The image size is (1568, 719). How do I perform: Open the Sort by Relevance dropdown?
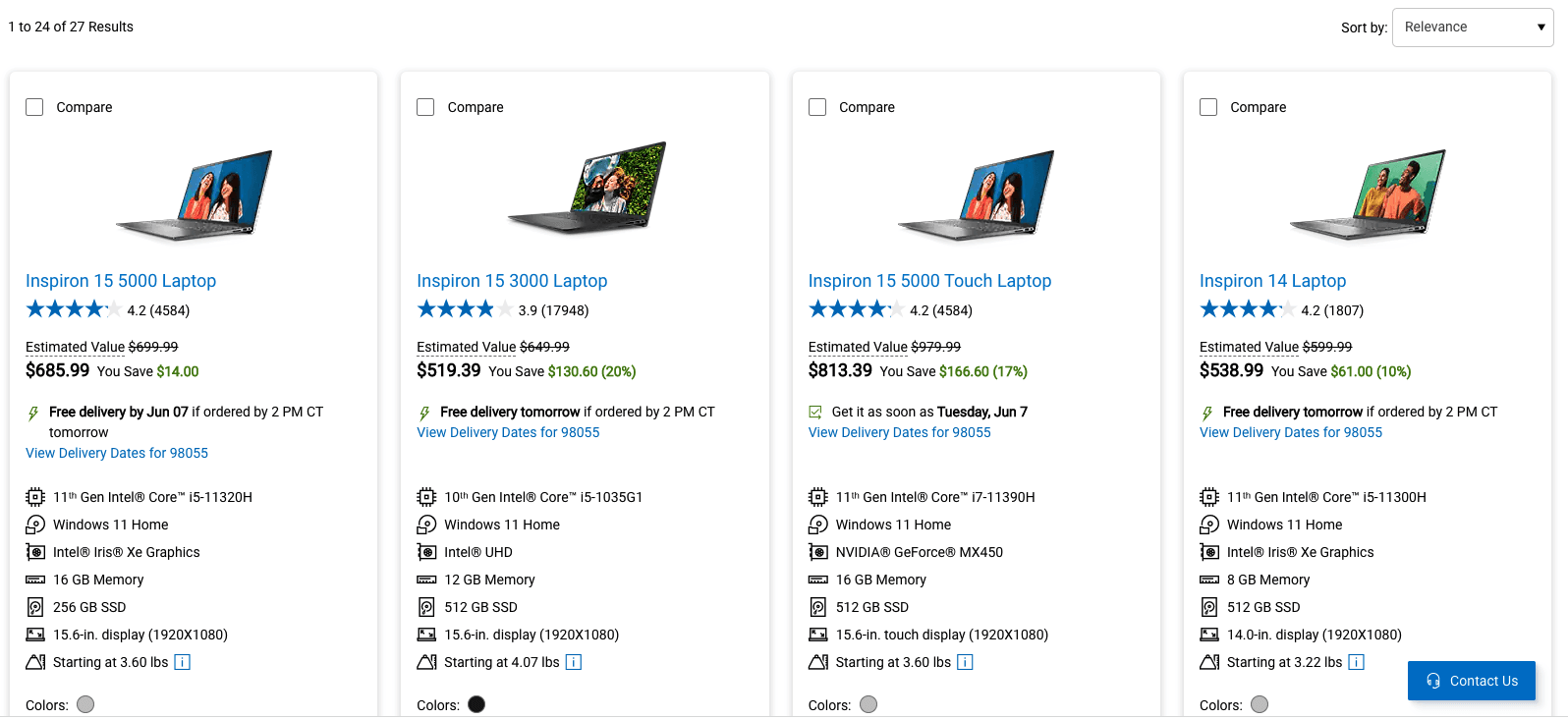click(1473, 28)
